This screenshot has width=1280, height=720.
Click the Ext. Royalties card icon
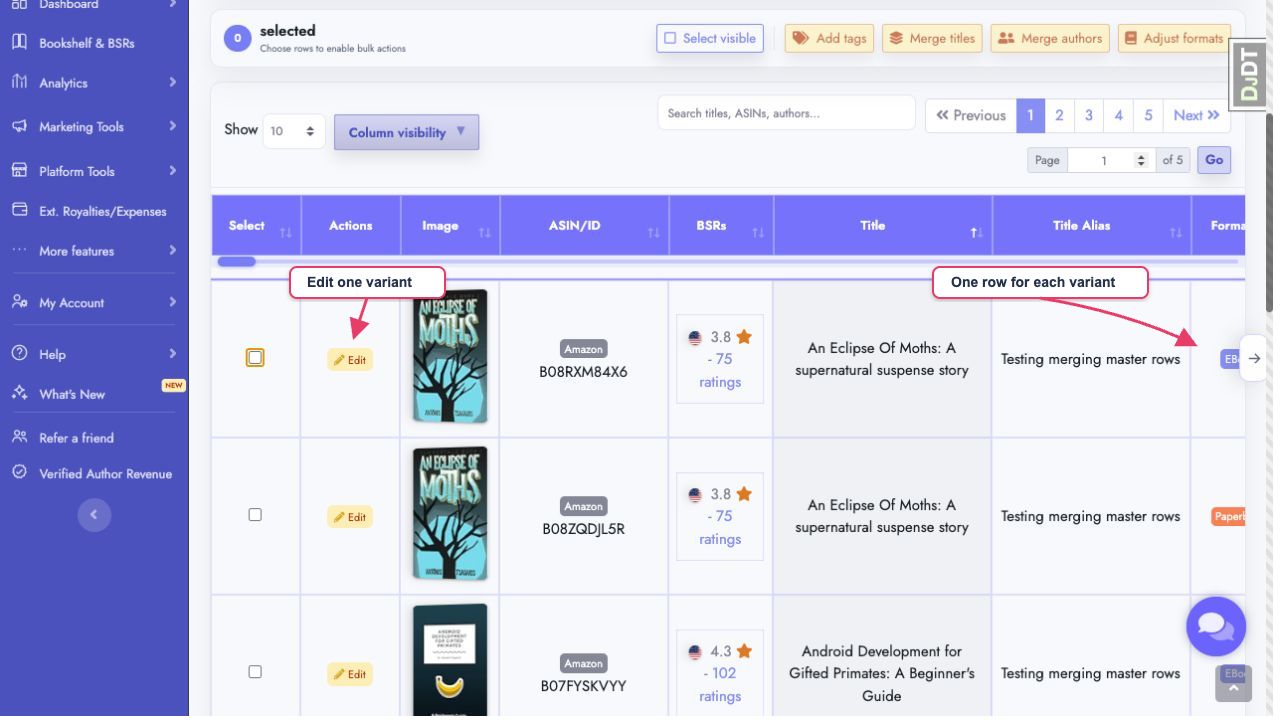coord(19,210)
